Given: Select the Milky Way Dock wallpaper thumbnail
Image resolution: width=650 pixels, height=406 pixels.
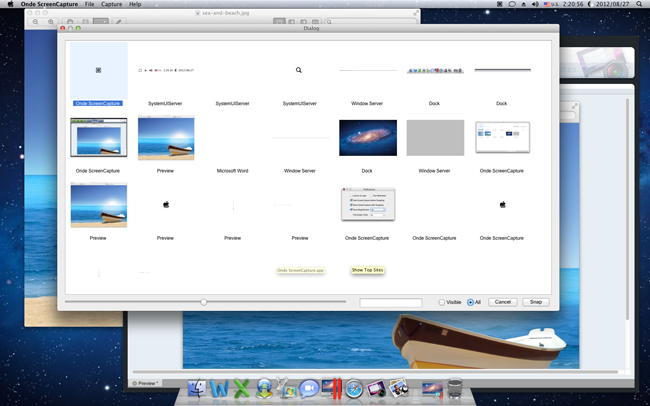Looking at the screenshot, I should (367, 138).
